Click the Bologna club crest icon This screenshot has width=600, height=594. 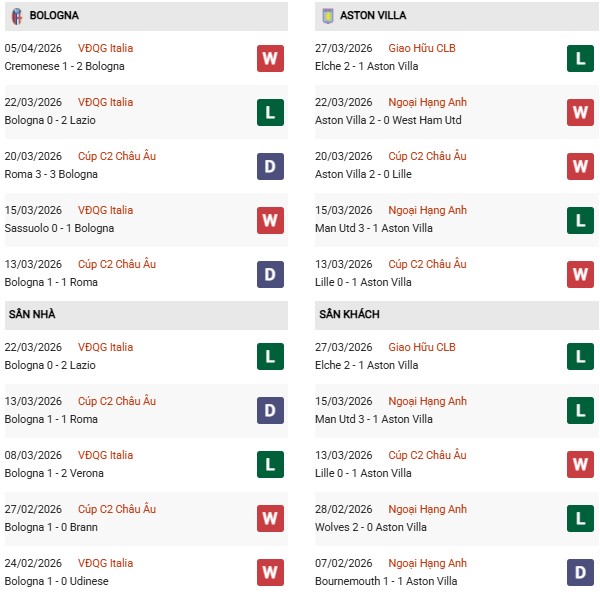[x=17, y=16]
